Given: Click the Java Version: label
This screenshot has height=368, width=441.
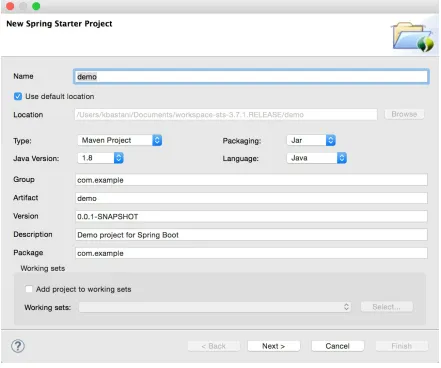Looking at the screenshot, I should [x=36, y=158].
